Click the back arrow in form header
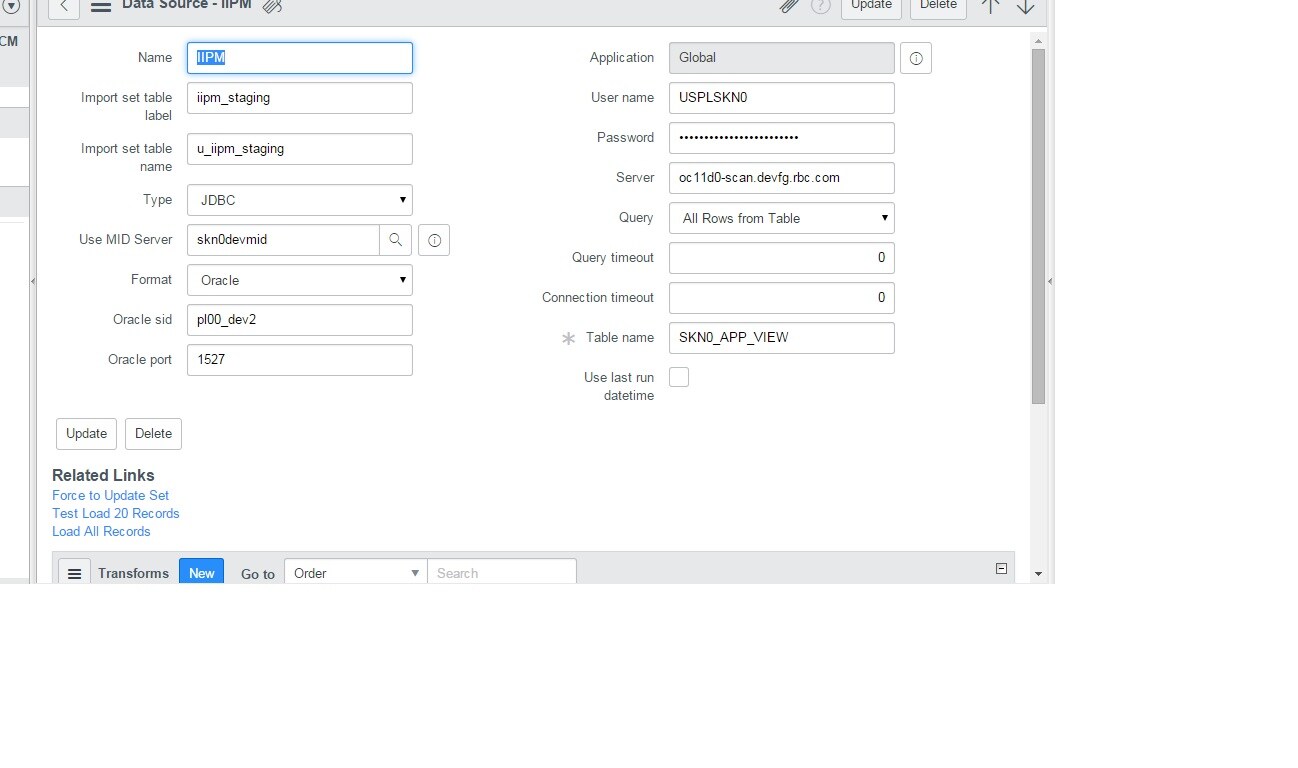 point(64,6)
